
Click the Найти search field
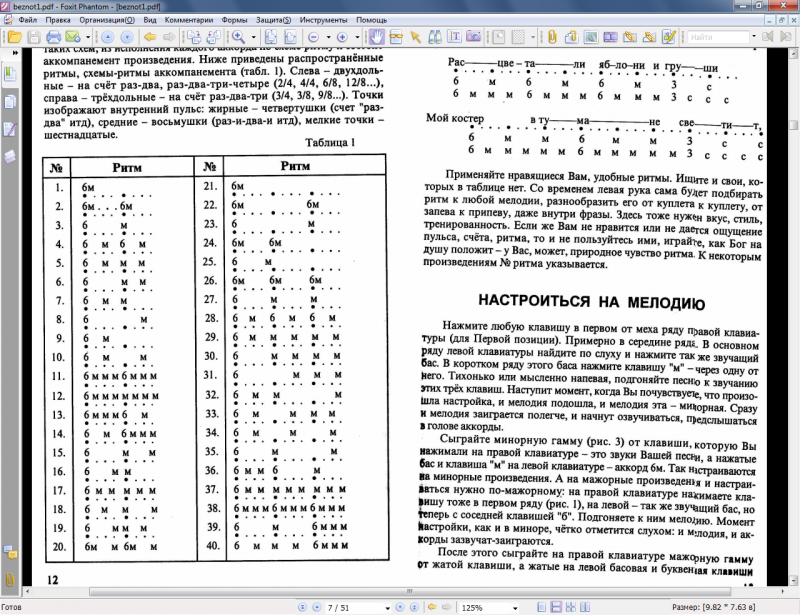718,37
